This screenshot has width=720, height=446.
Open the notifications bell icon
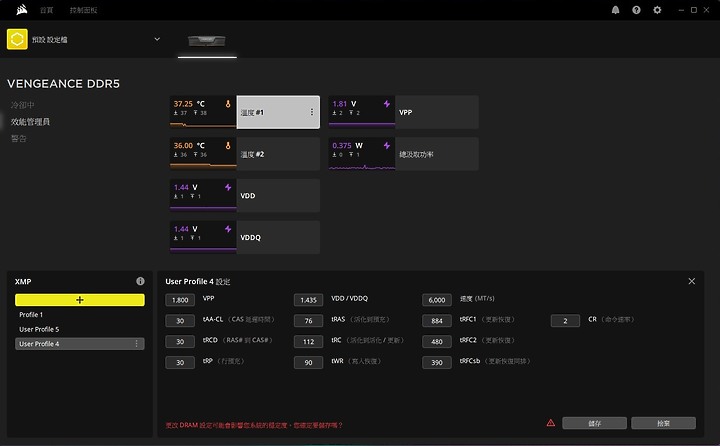[x=615, y=10]
